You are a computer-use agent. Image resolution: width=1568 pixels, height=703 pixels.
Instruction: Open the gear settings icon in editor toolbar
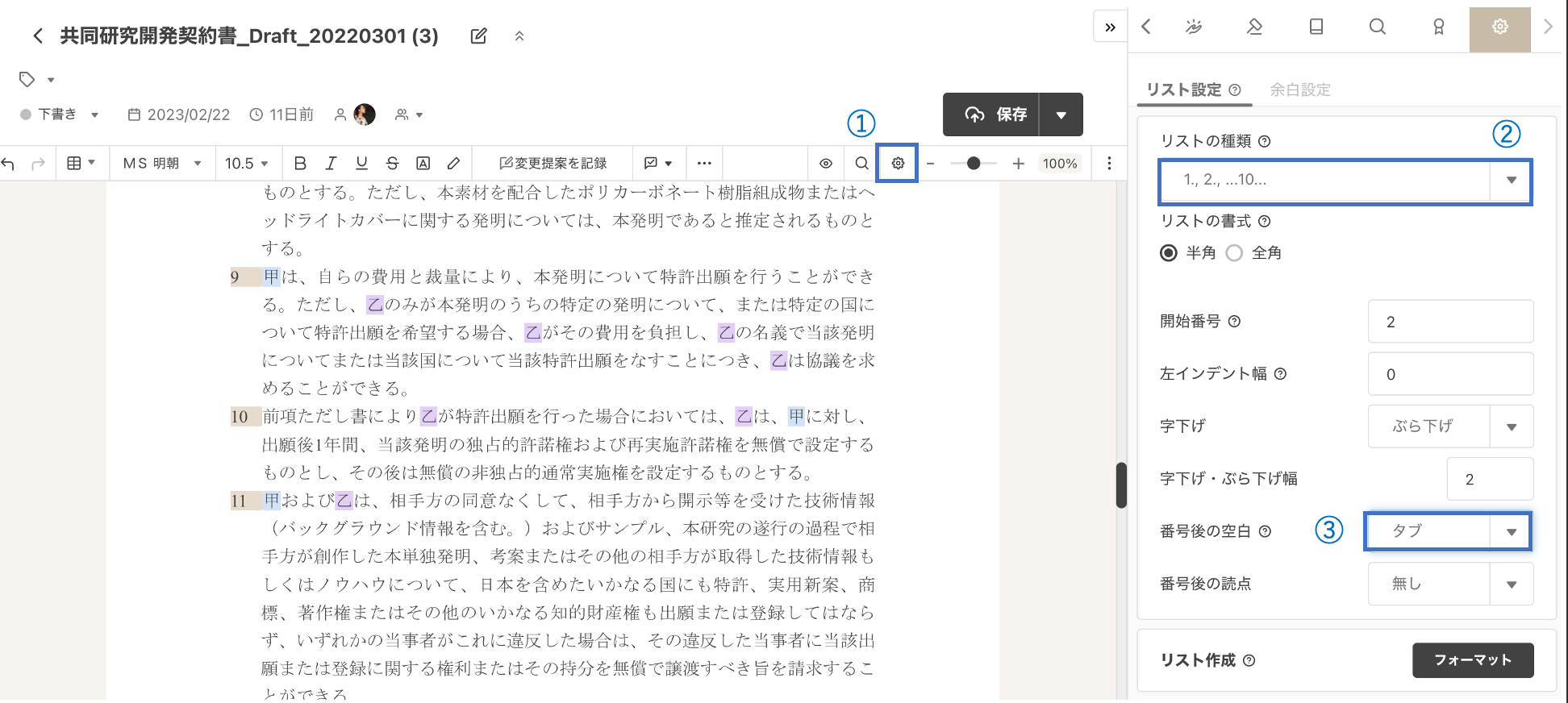[x=898, y=164]
